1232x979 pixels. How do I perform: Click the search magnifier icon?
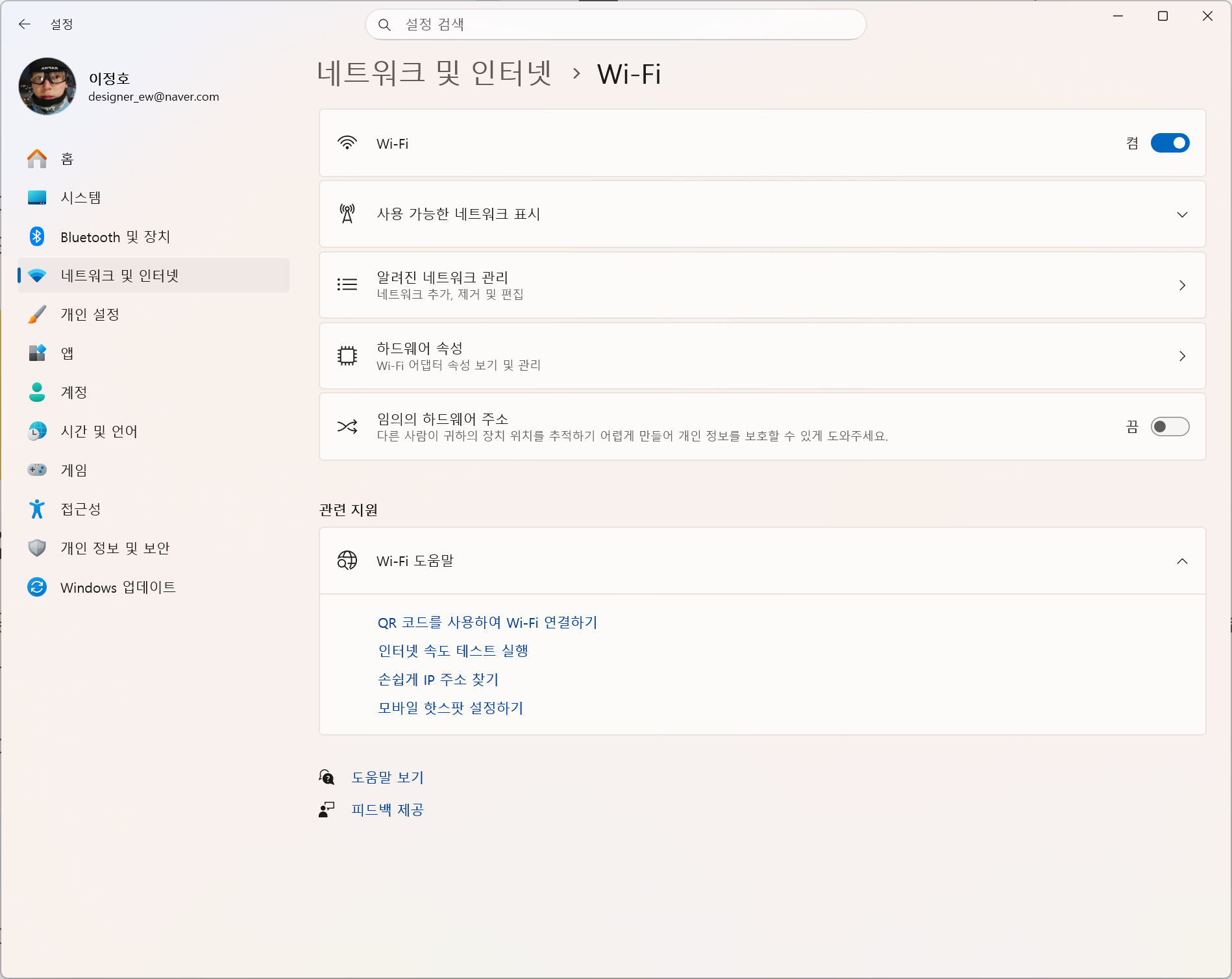[384, 25]
